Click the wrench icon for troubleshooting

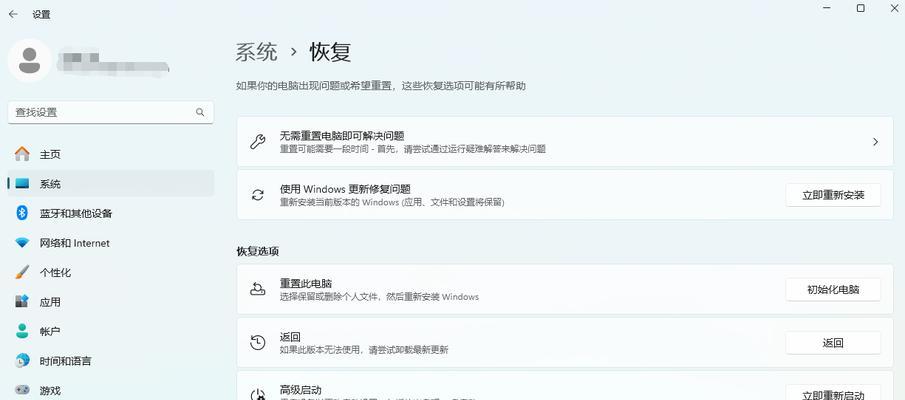tap(257, 142)
